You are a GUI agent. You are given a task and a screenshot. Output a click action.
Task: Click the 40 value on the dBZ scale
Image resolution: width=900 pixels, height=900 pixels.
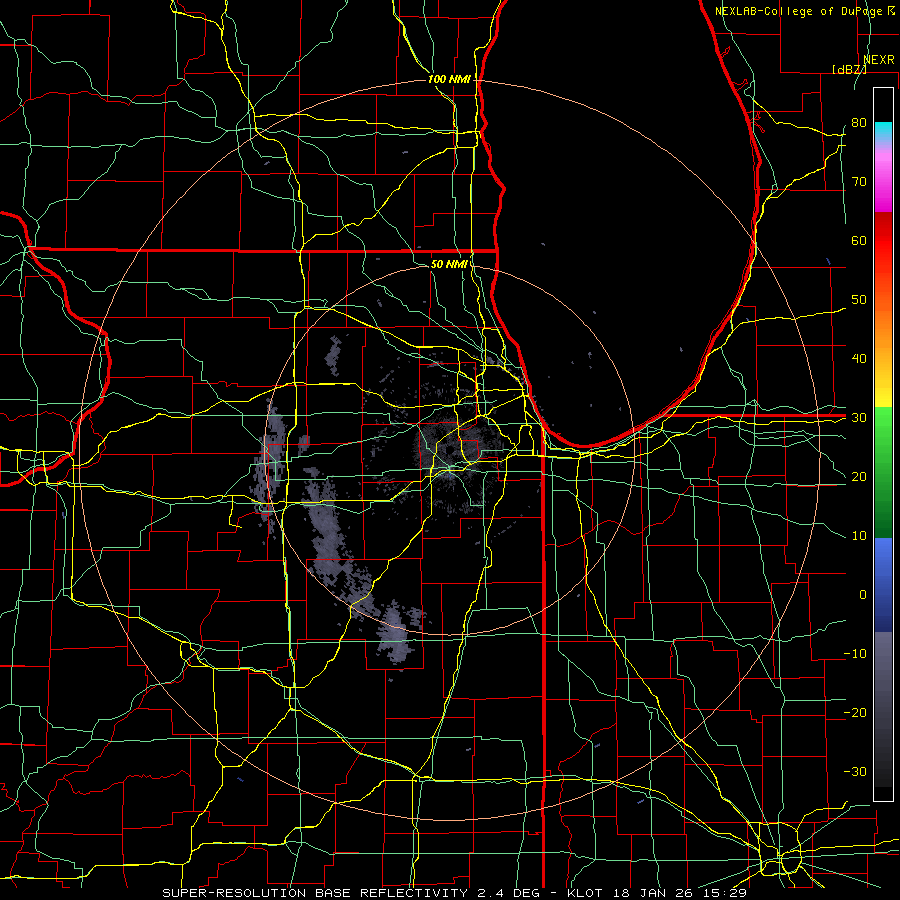(x=859, y=359)
